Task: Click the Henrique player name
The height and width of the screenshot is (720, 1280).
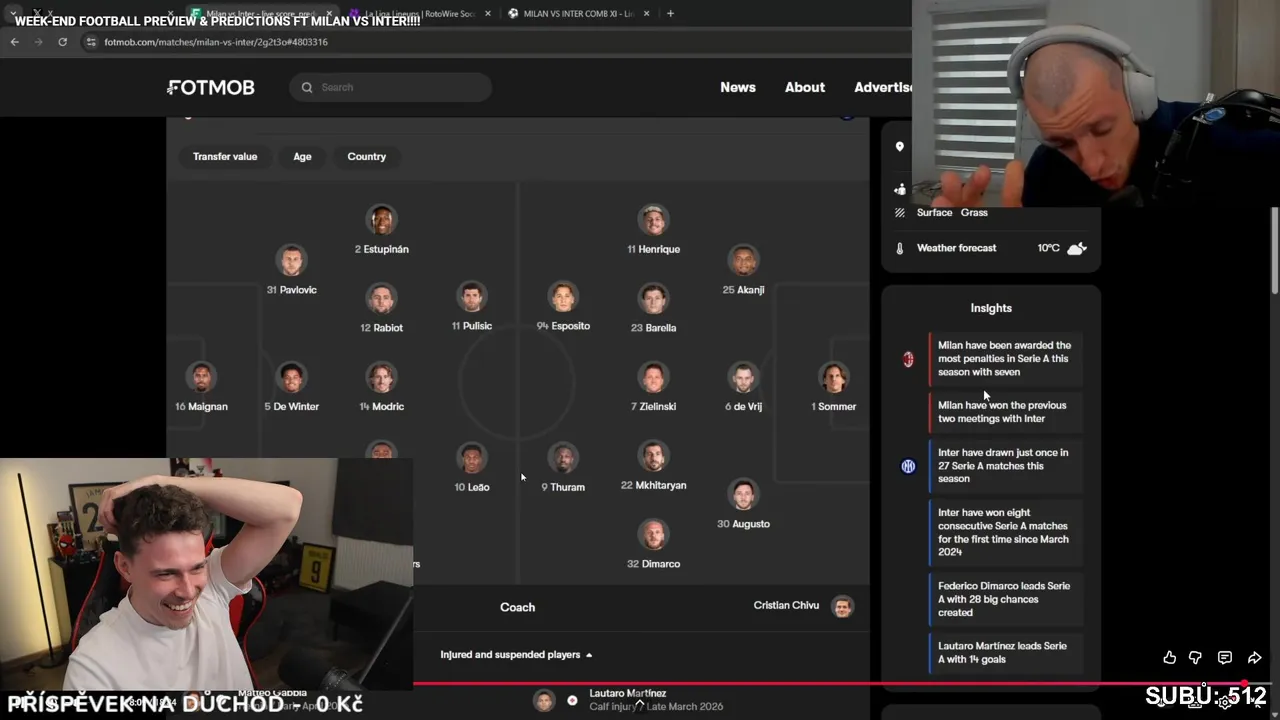Action: [653, 249]
